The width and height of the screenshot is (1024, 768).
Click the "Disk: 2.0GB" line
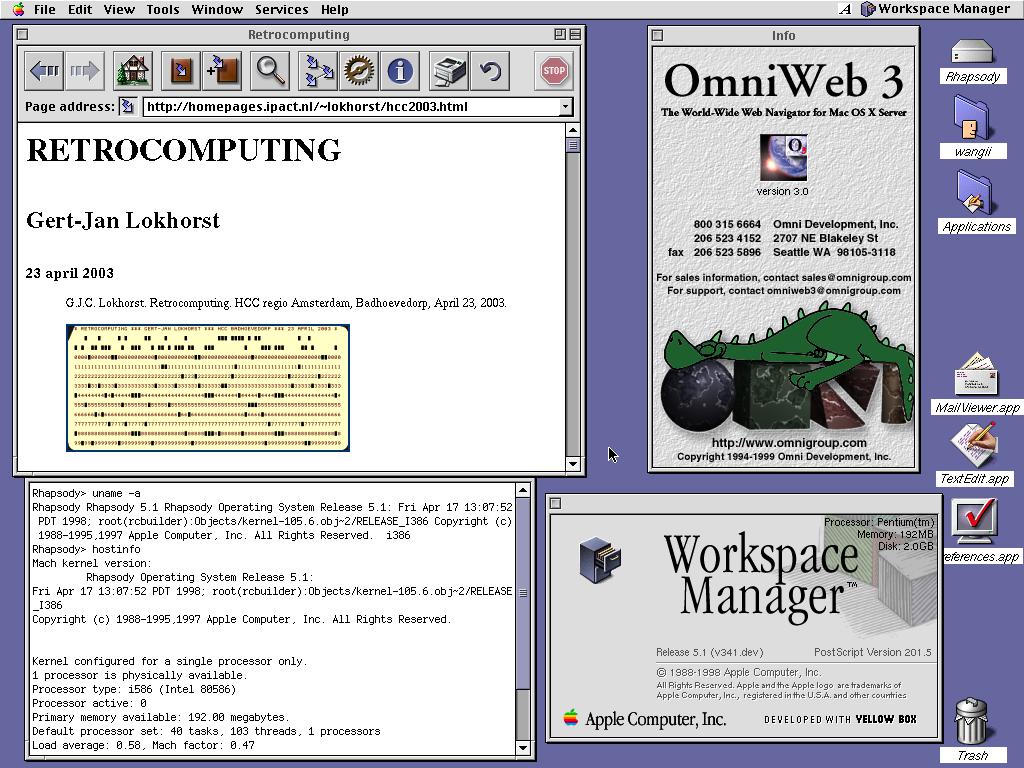pyautogui.click(x=905, y=546)
